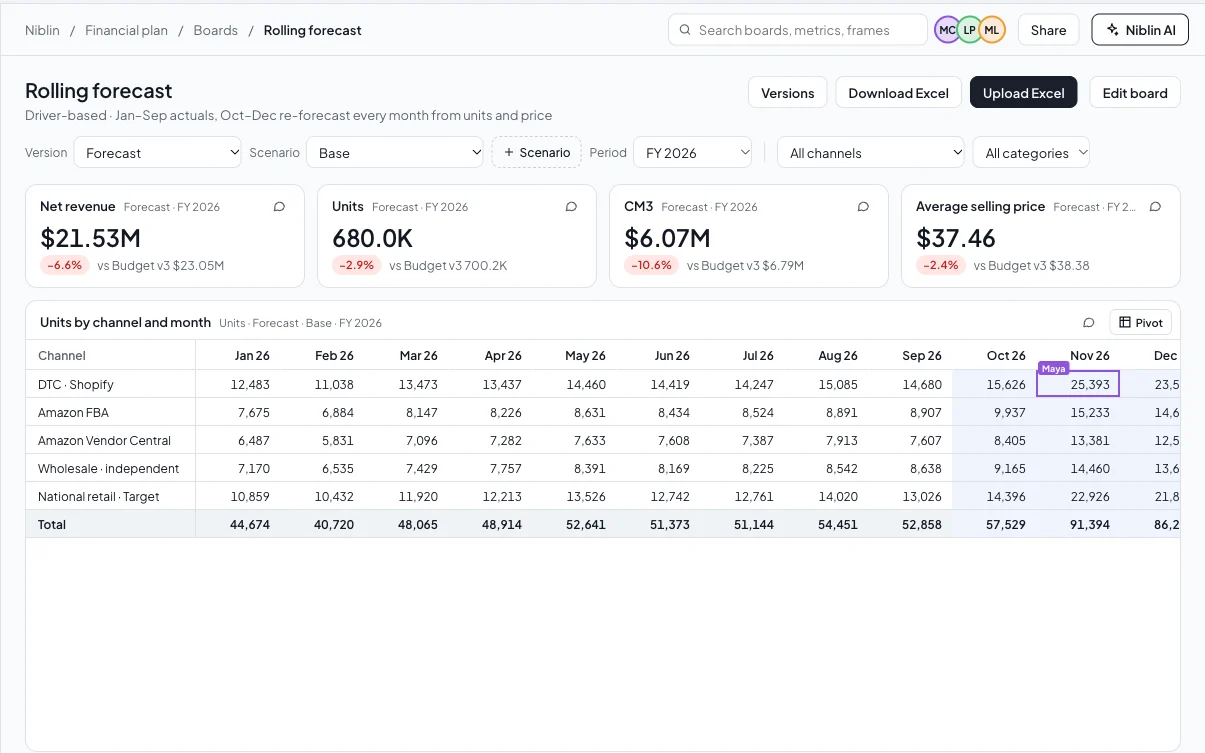Open Versions history
This screenshot has height=753, width=1205.
click(788, 93)
